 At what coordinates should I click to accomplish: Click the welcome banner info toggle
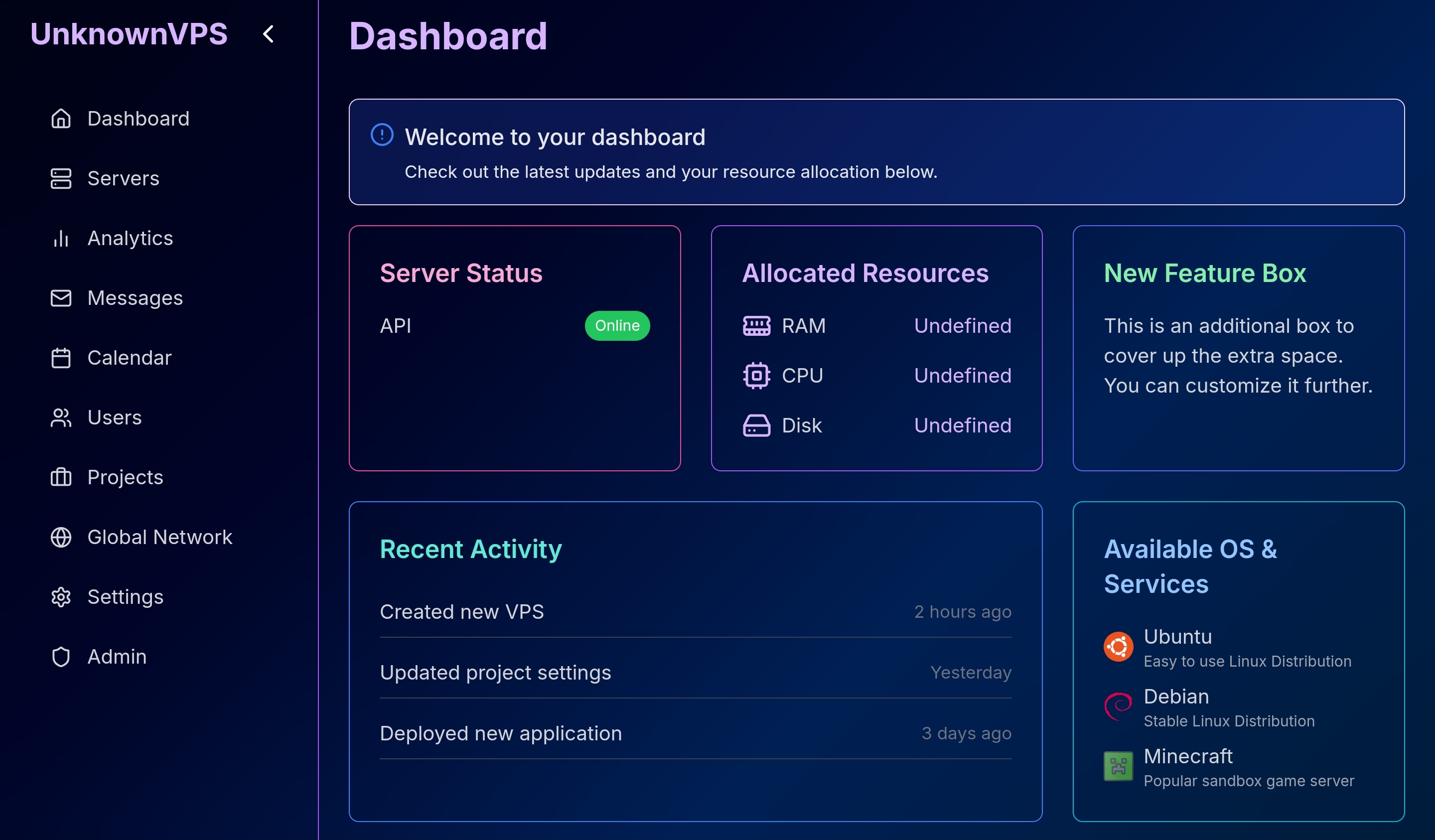tap(382, 136)
